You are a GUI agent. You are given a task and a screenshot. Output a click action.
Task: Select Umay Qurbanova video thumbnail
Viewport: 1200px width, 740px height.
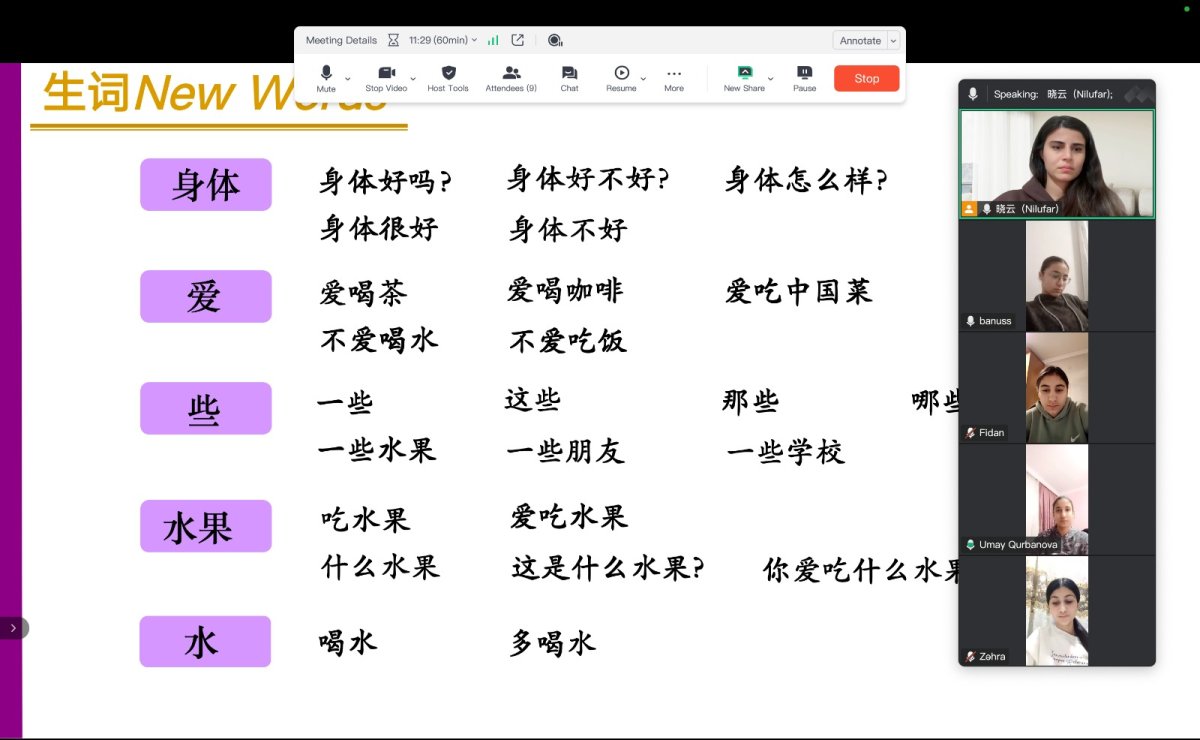pos(1057,500)
